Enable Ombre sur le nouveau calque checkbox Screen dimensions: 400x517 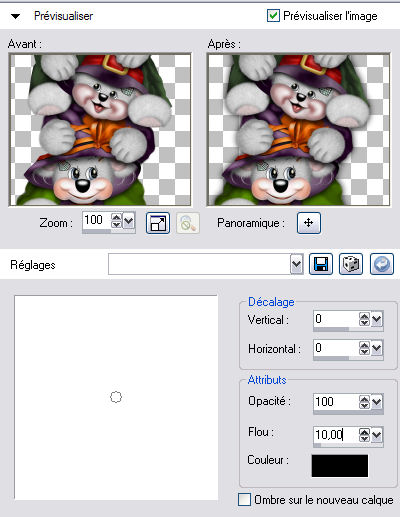(x=244, y=499)
